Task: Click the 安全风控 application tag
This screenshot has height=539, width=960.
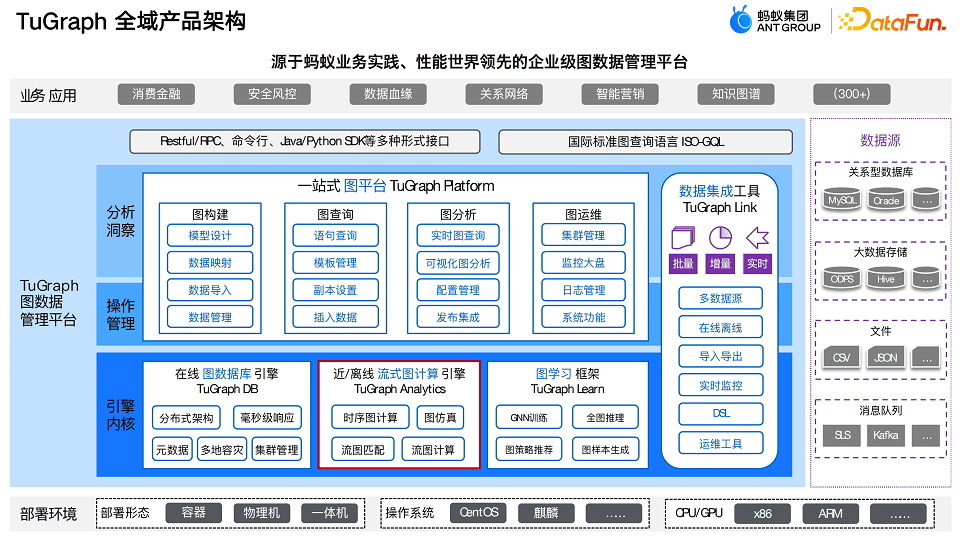Action: point(272,94)
